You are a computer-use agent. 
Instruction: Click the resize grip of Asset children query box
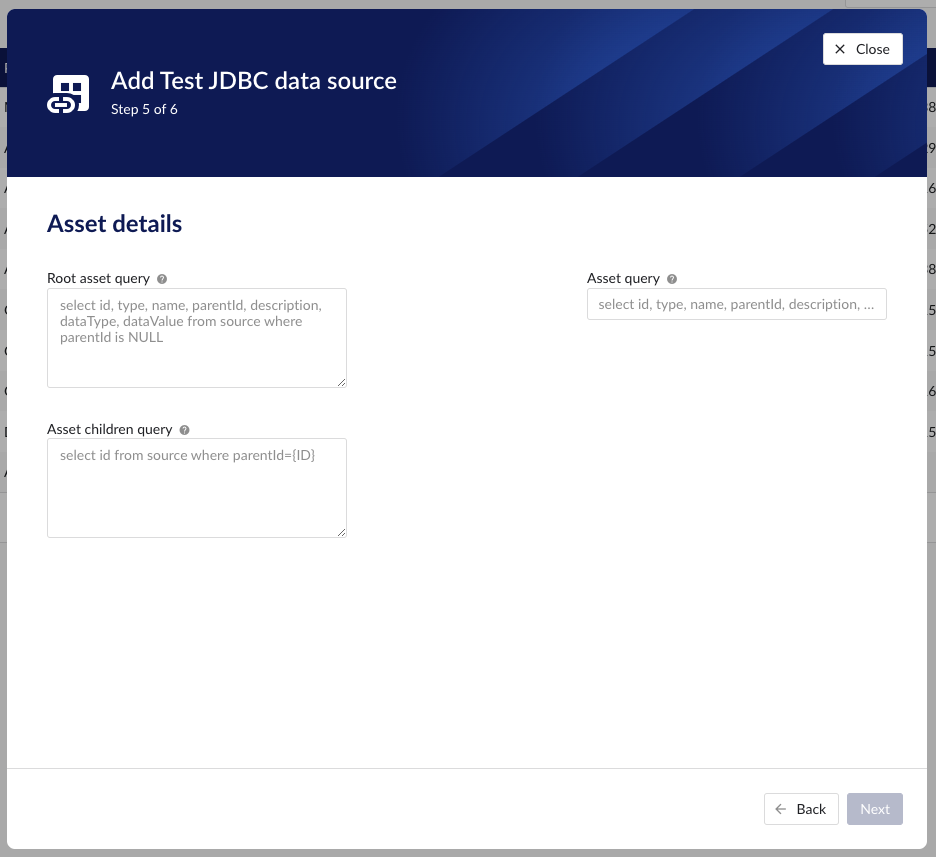(x=343, y=532)
